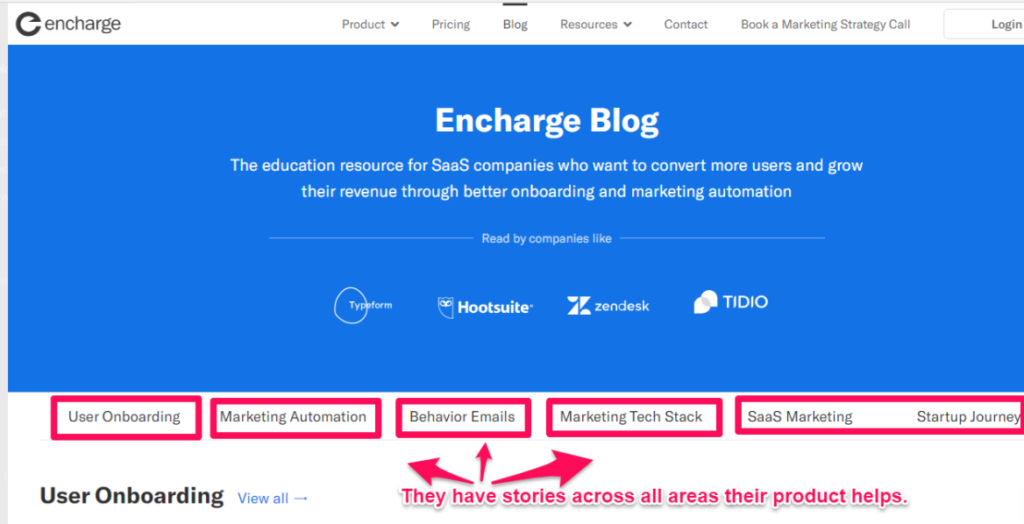1024x524 pixels.
Task: Expand the Resources dropdown menu
Action: [596, 24]
